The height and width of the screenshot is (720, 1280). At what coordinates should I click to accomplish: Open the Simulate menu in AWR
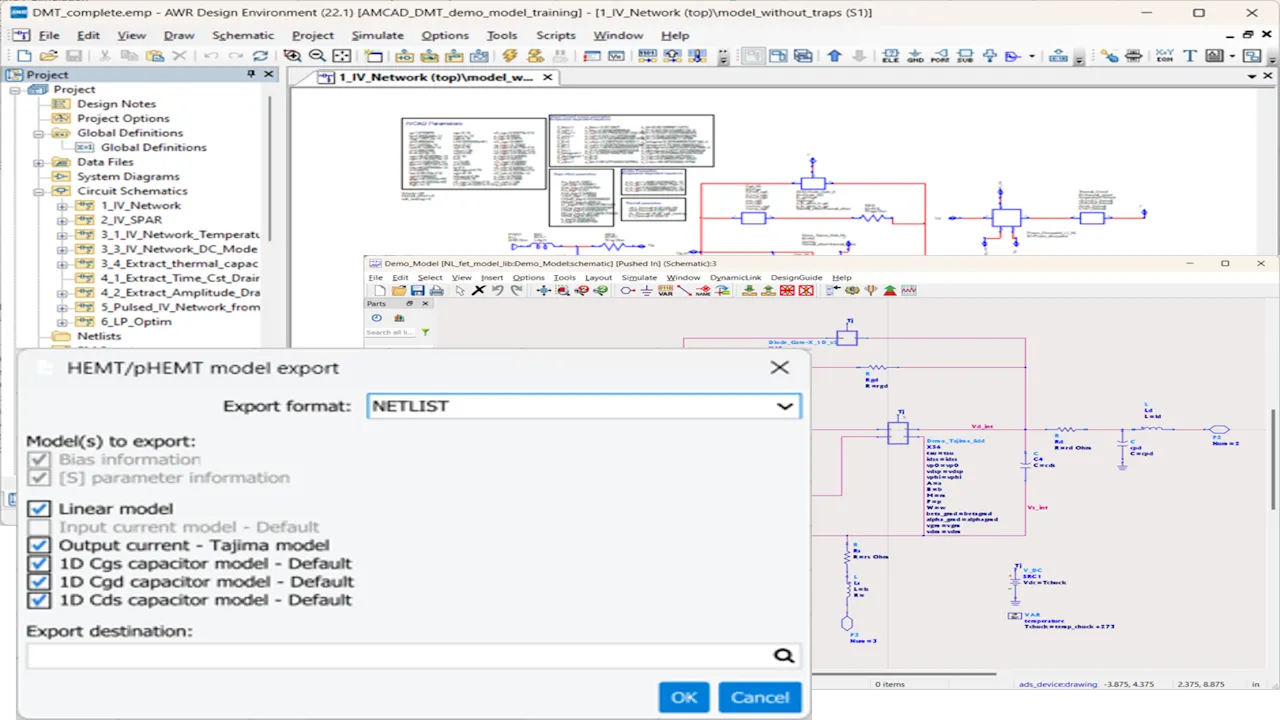[378, 35]
